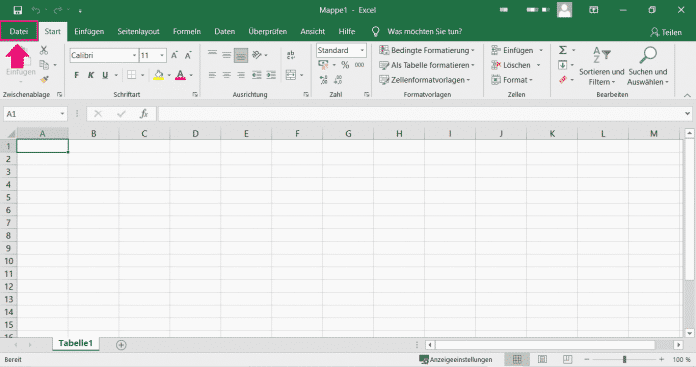Screen dimensions: 696x367
Task: Toggle underline U button
Action: [x=105, y=75]
